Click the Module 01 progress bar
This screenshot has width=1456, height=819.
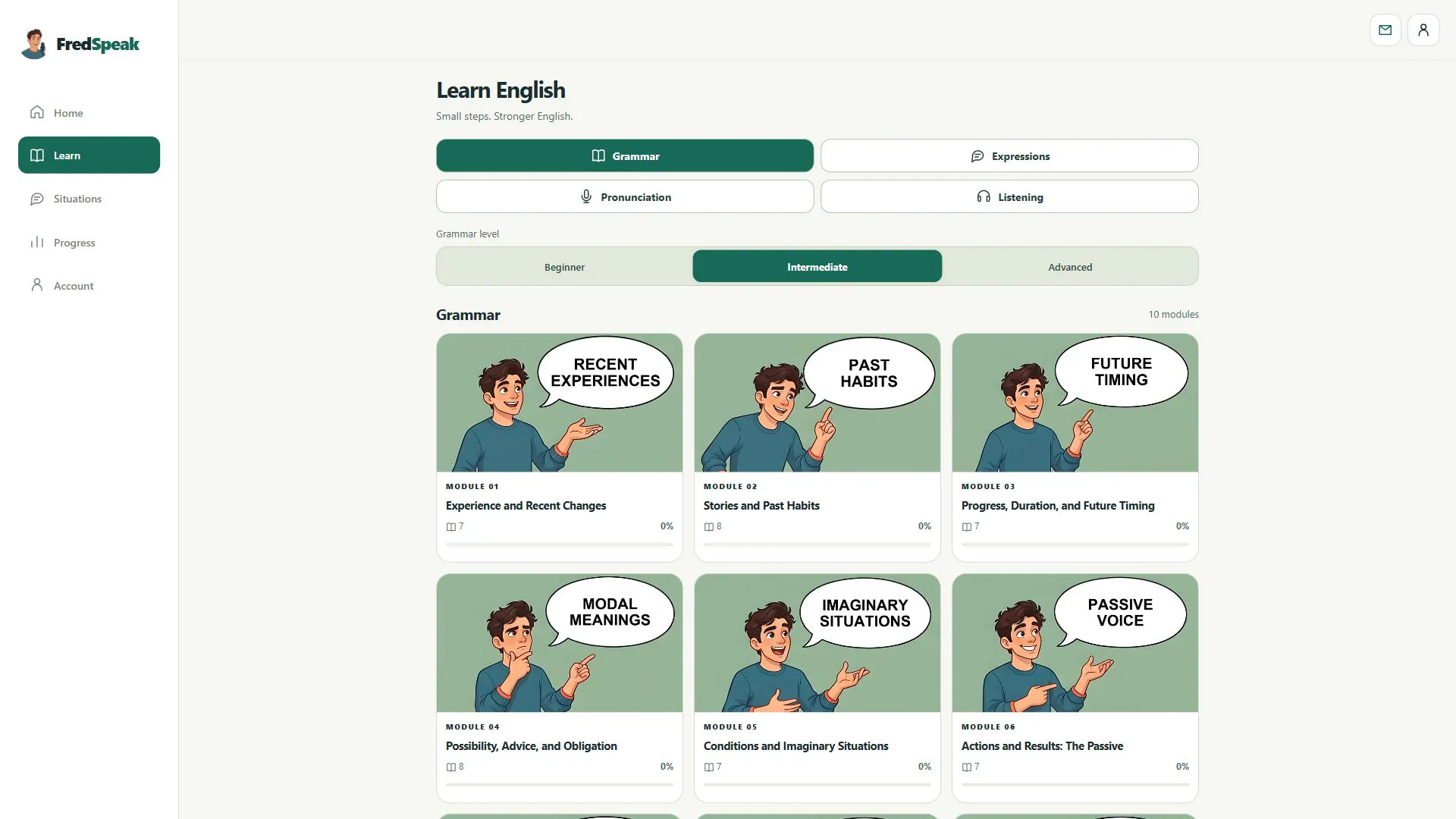(x=560, y=544)
